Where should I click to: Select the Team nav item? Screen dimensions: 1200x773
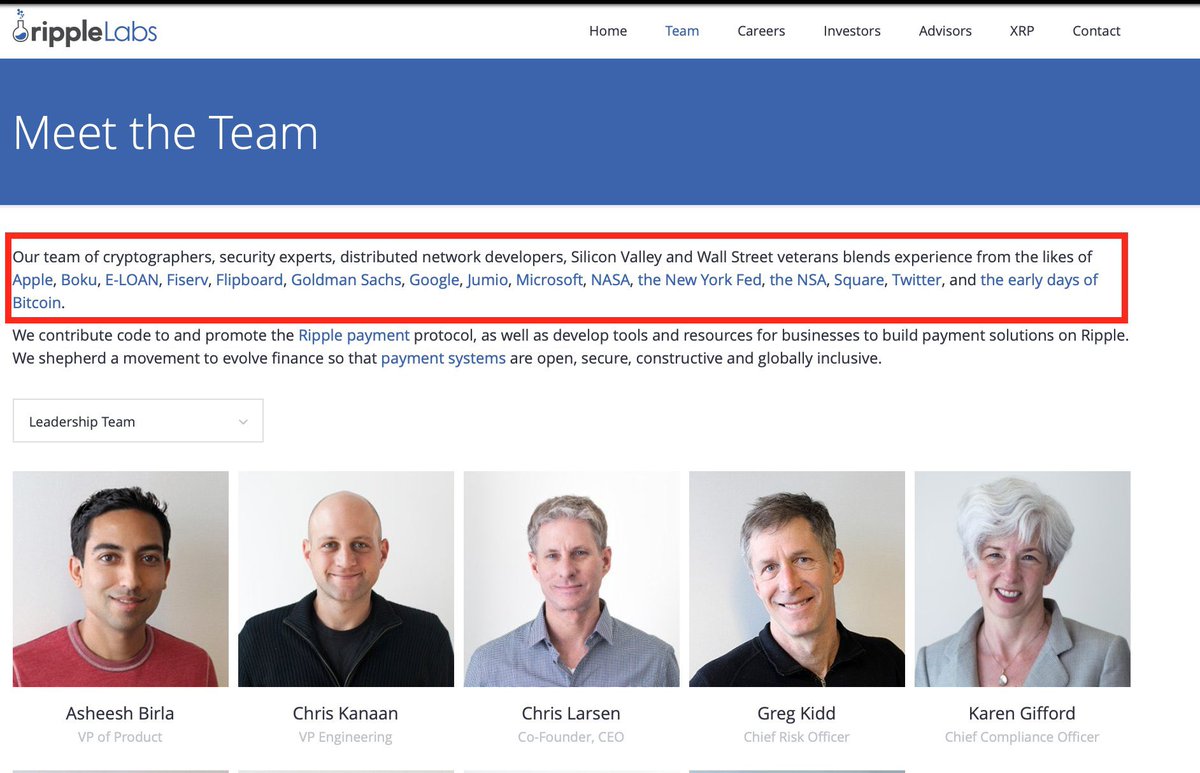click(x=682, y=31)
